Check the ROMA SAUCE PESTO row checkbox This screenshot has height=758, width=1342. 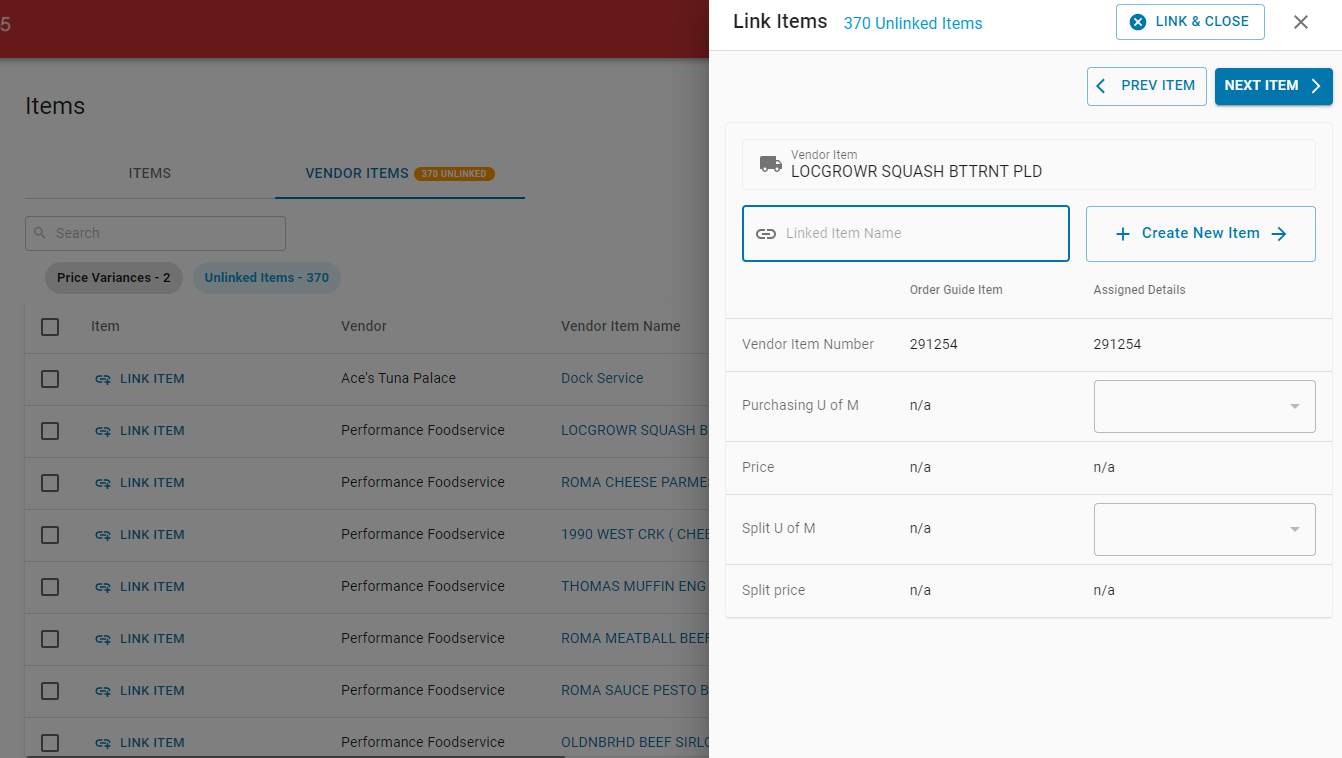(x=50, y=691)
